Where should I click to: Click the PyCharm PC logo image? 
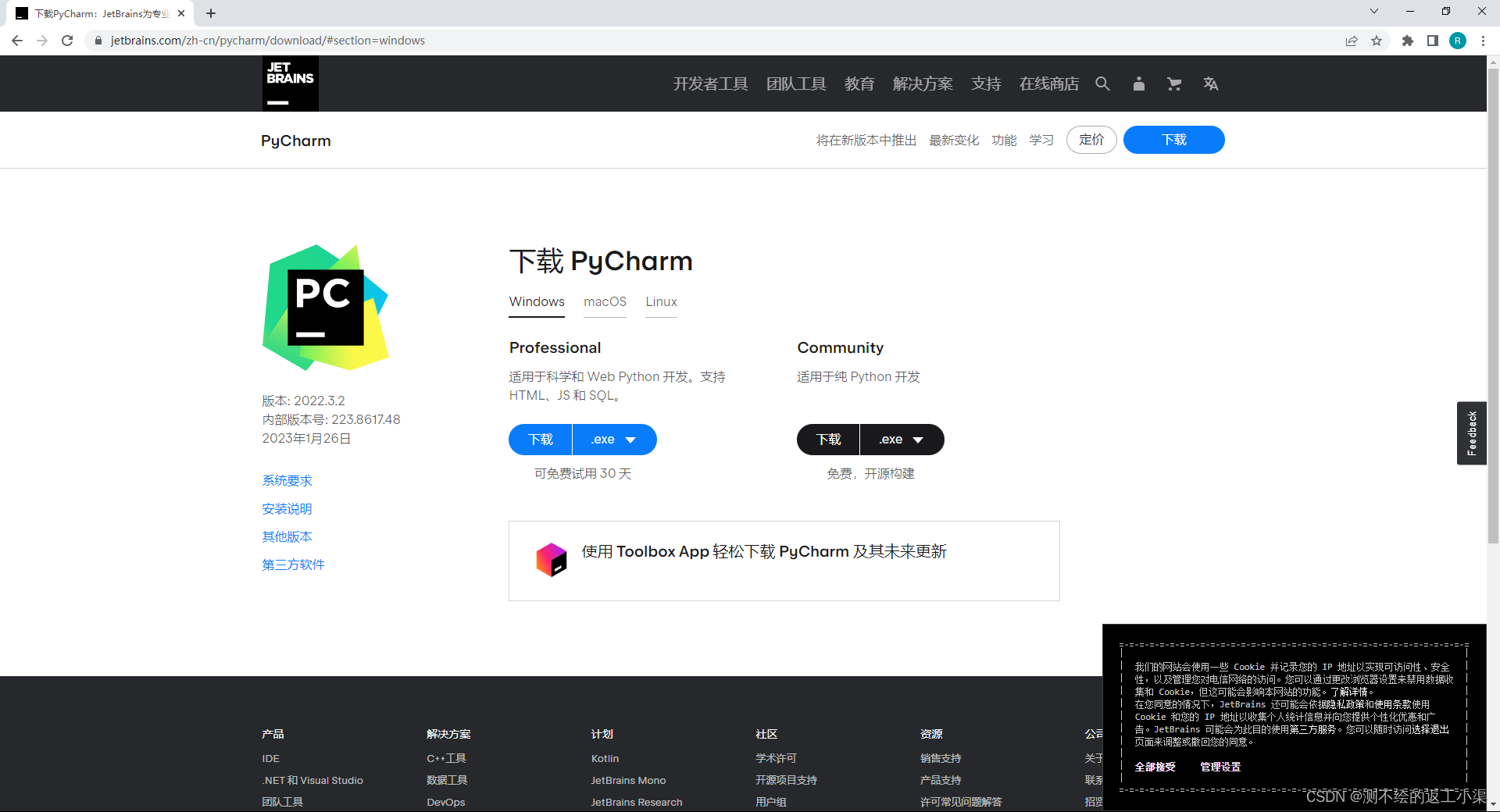coord(325,307)
